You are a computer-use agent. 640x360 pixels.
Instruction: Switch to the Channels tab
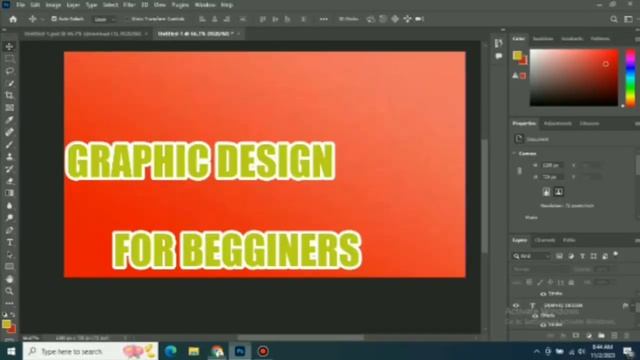(x=545, y=240)
